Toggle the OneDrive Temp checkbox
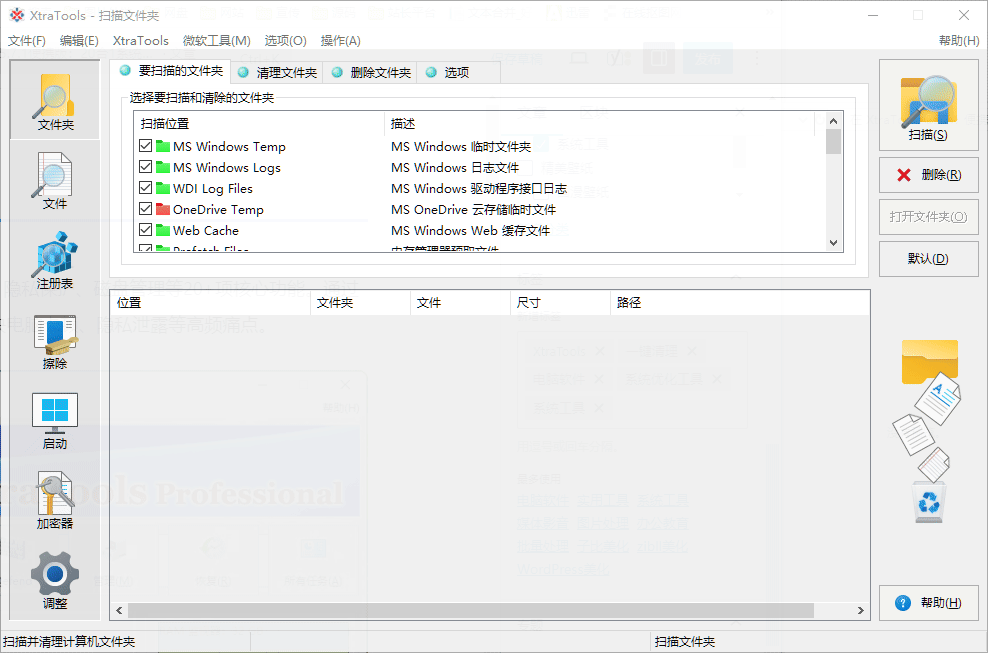 pyautogui.click(x=146, y=209)
